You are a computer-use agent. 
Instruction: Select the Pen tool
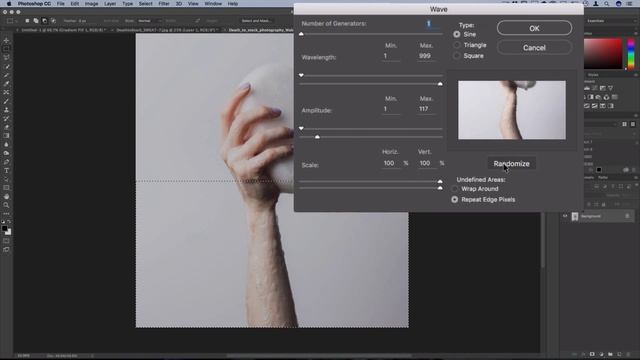click(x=6, y=162)
